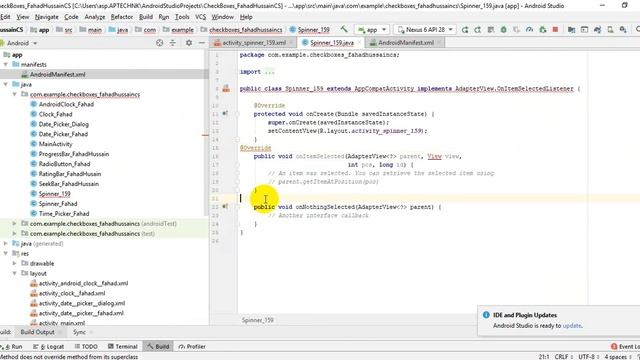This screenshot has width=640, height=360.
Task: Click the update link in IDE notification
Action: click(572, 326)
